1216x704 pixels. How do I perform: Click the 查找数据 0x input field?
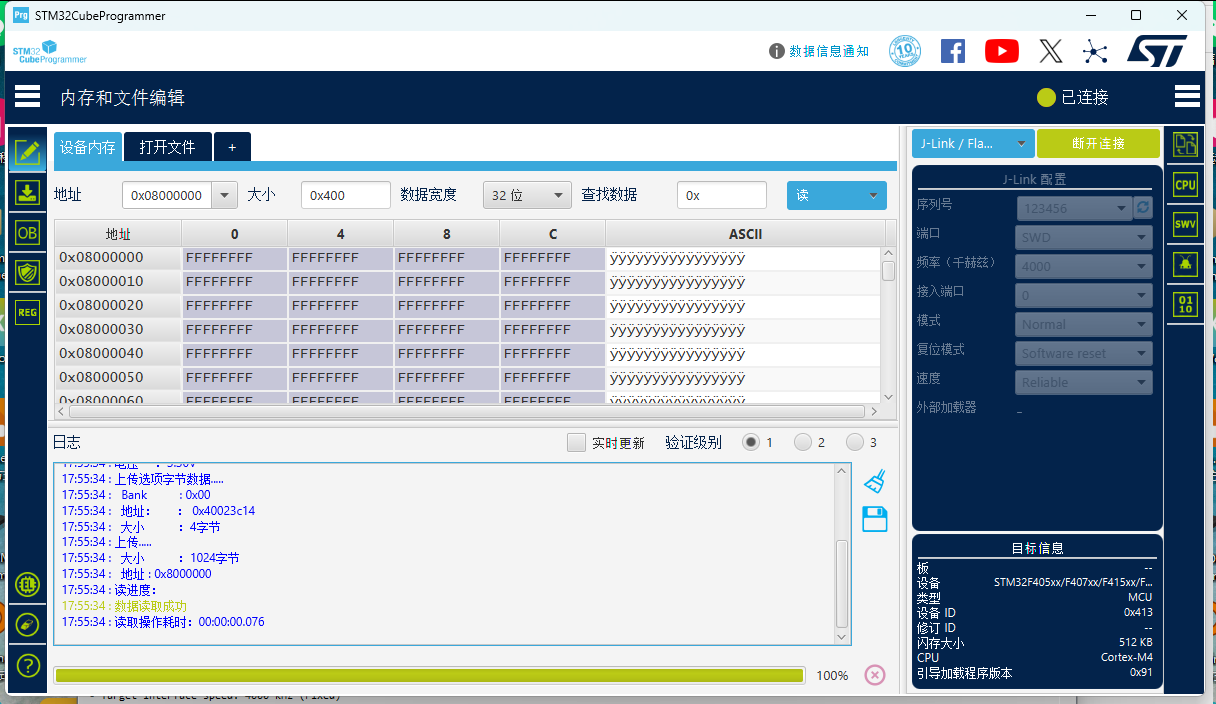722,196
